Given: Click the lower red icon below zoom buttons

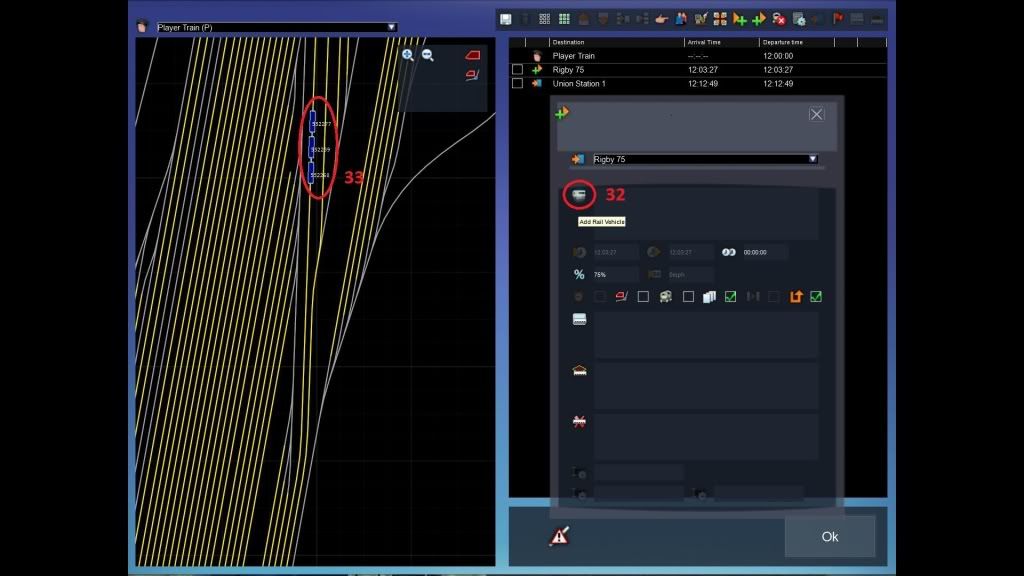Looking at the screenshot, I should point(472,75).
